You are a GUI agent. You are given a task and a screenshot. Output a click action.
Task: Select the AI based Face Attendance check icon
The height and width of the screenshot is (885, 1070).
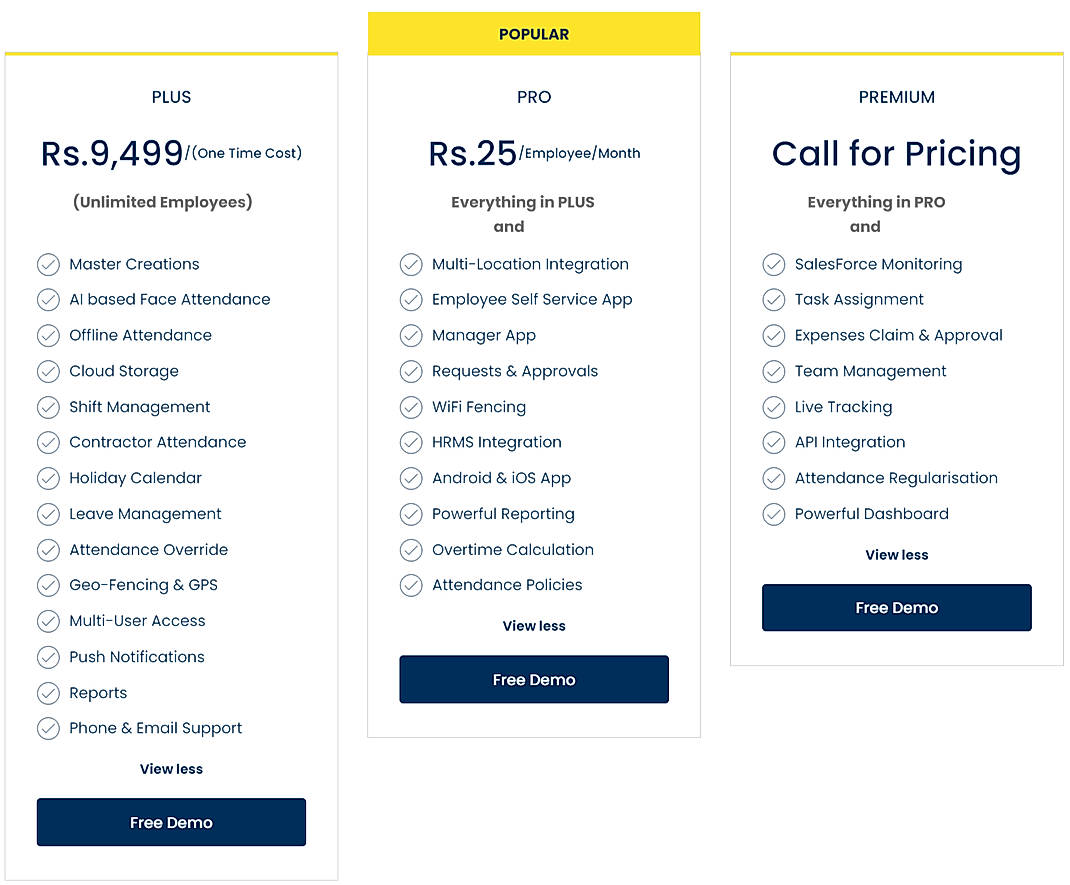click(x=49, y=299)
